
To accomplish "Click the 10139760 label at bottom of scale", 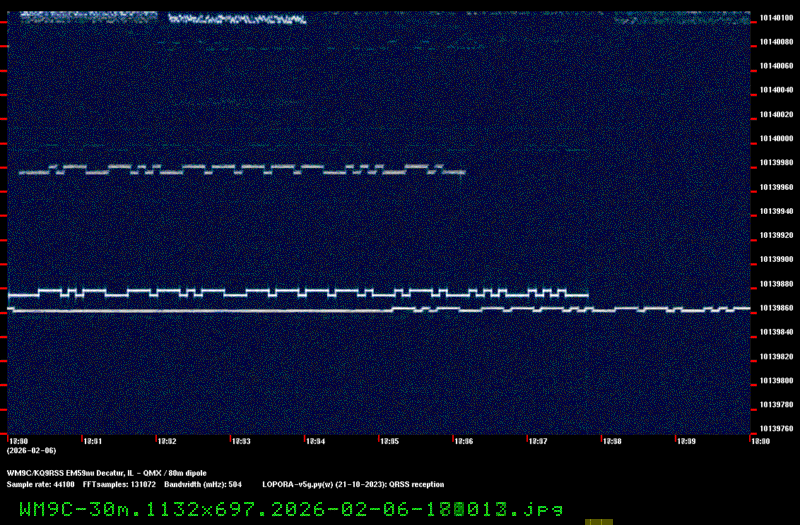I will point(775,429).
